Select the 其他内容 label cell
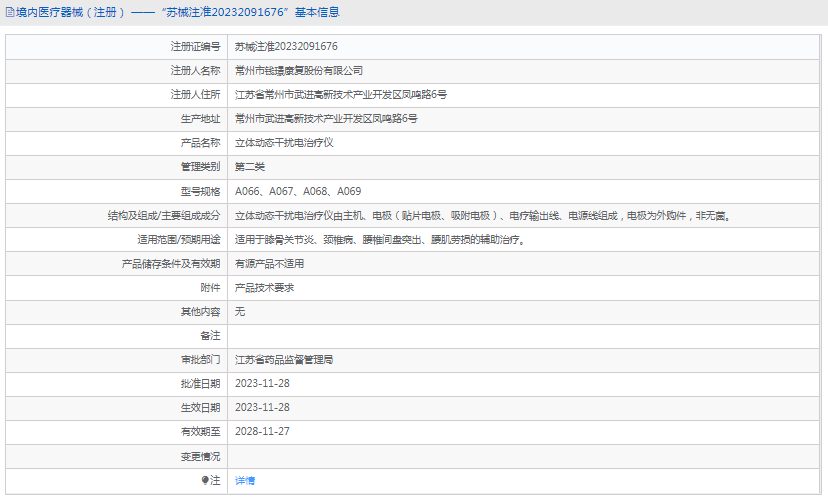Screen dimensions: 828x501 click(117, 311)
